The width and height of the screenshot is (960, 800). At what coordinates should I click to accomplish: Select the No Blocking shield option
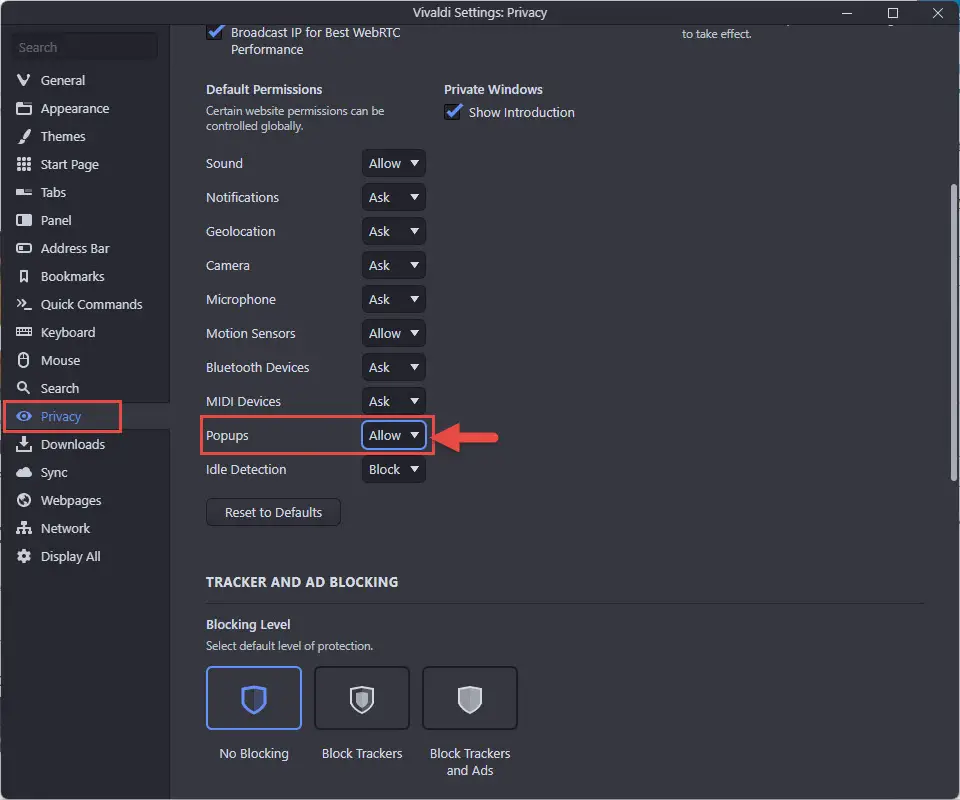pos(254,698)
